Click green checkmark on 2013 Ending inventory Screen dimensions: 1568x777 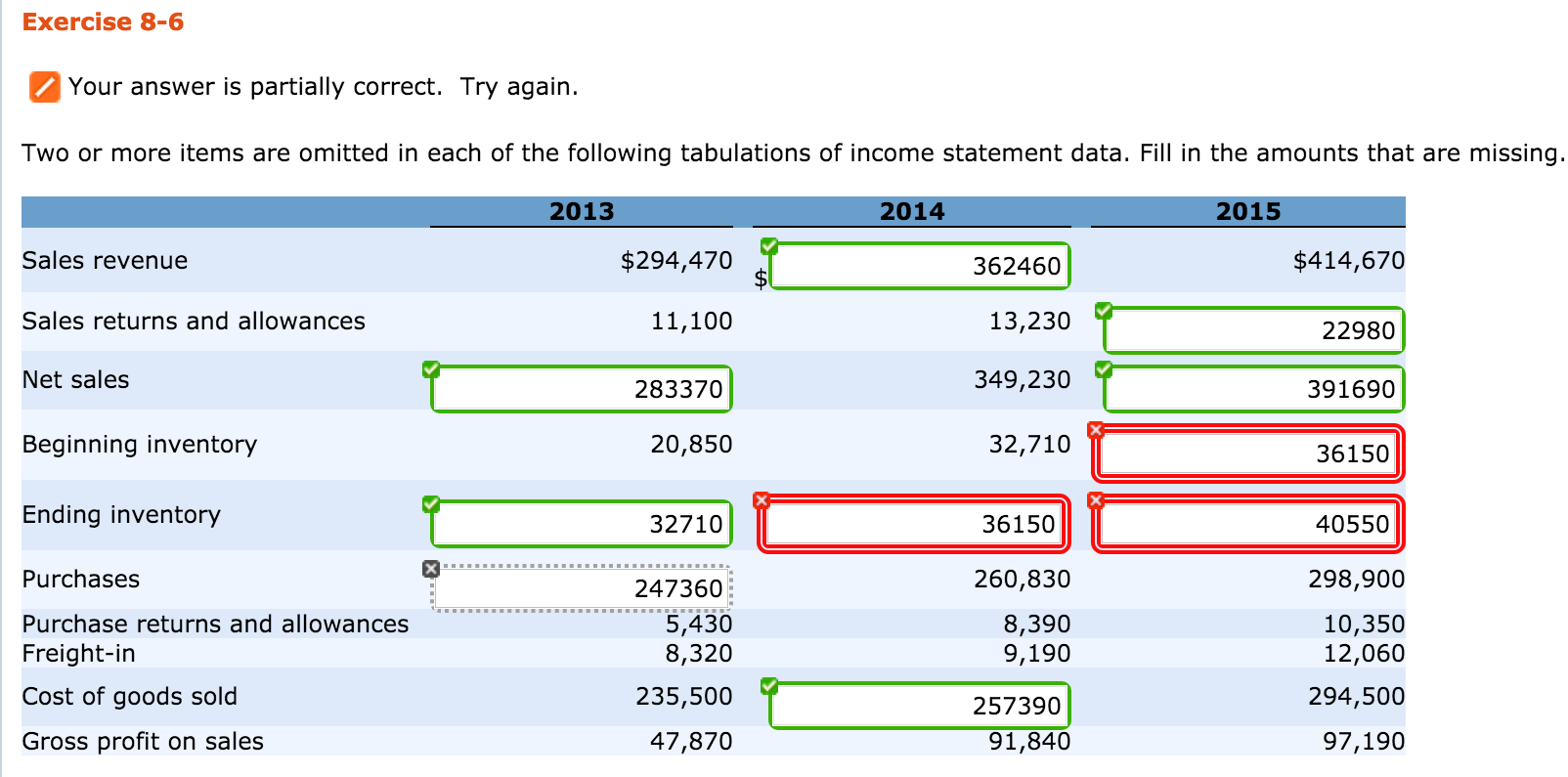coord(431,504)
